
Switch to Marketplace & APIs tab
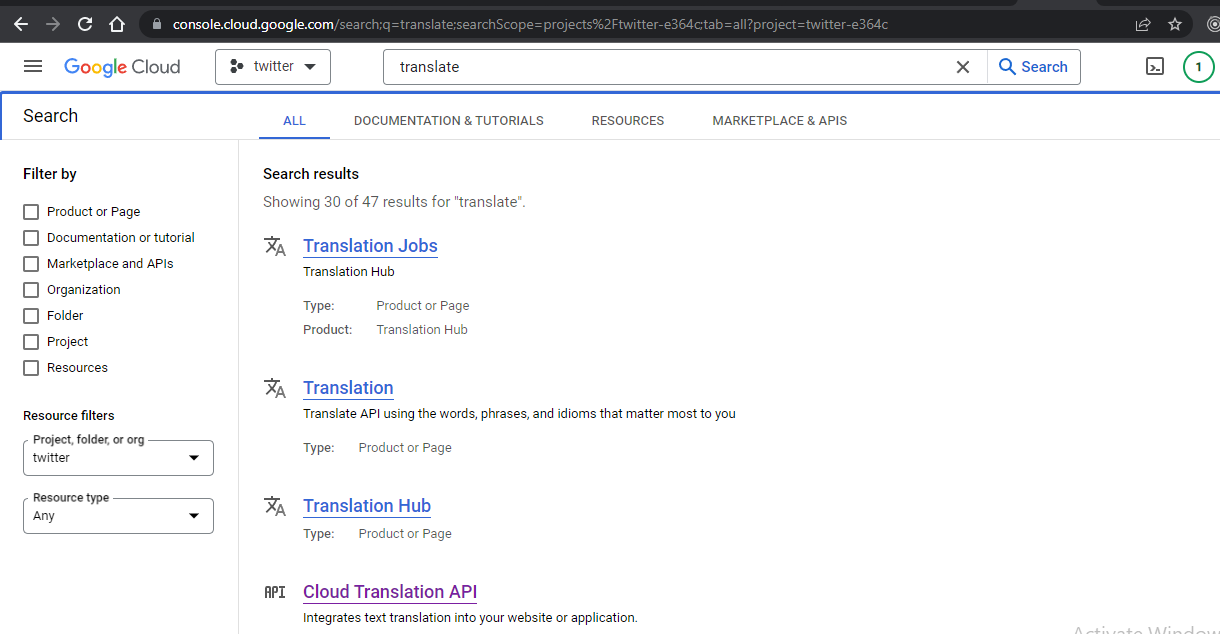780,121
